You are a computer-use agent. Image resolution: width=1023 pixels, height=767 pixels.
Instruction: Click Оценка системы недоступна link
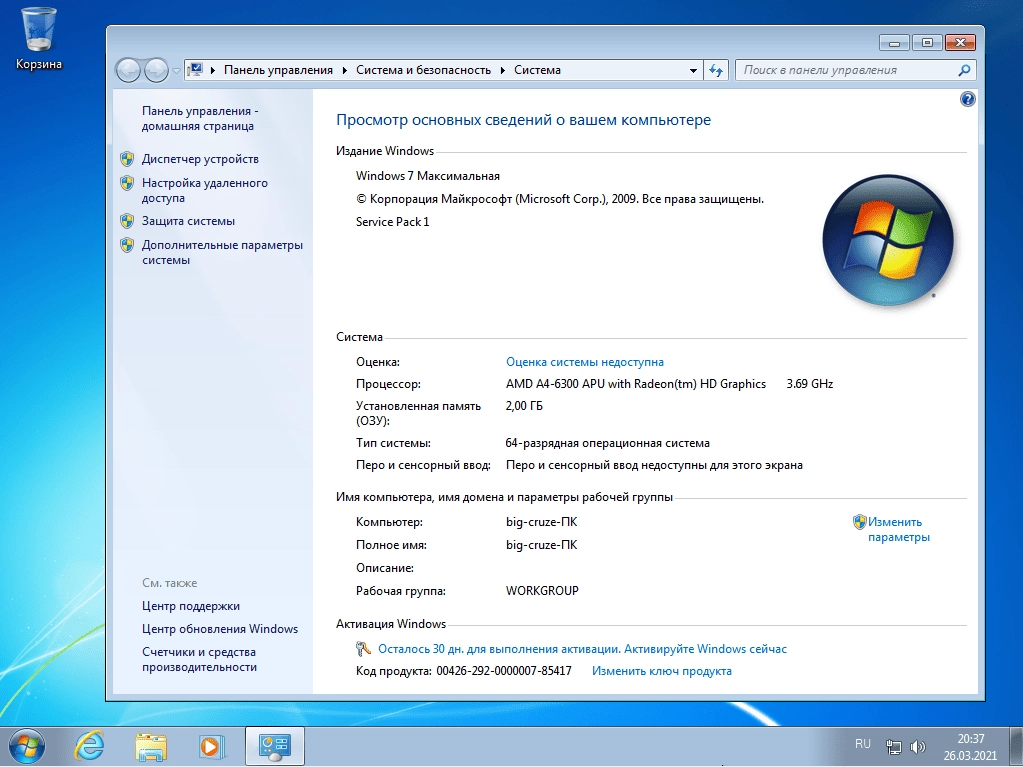click(x=585, y=362)
